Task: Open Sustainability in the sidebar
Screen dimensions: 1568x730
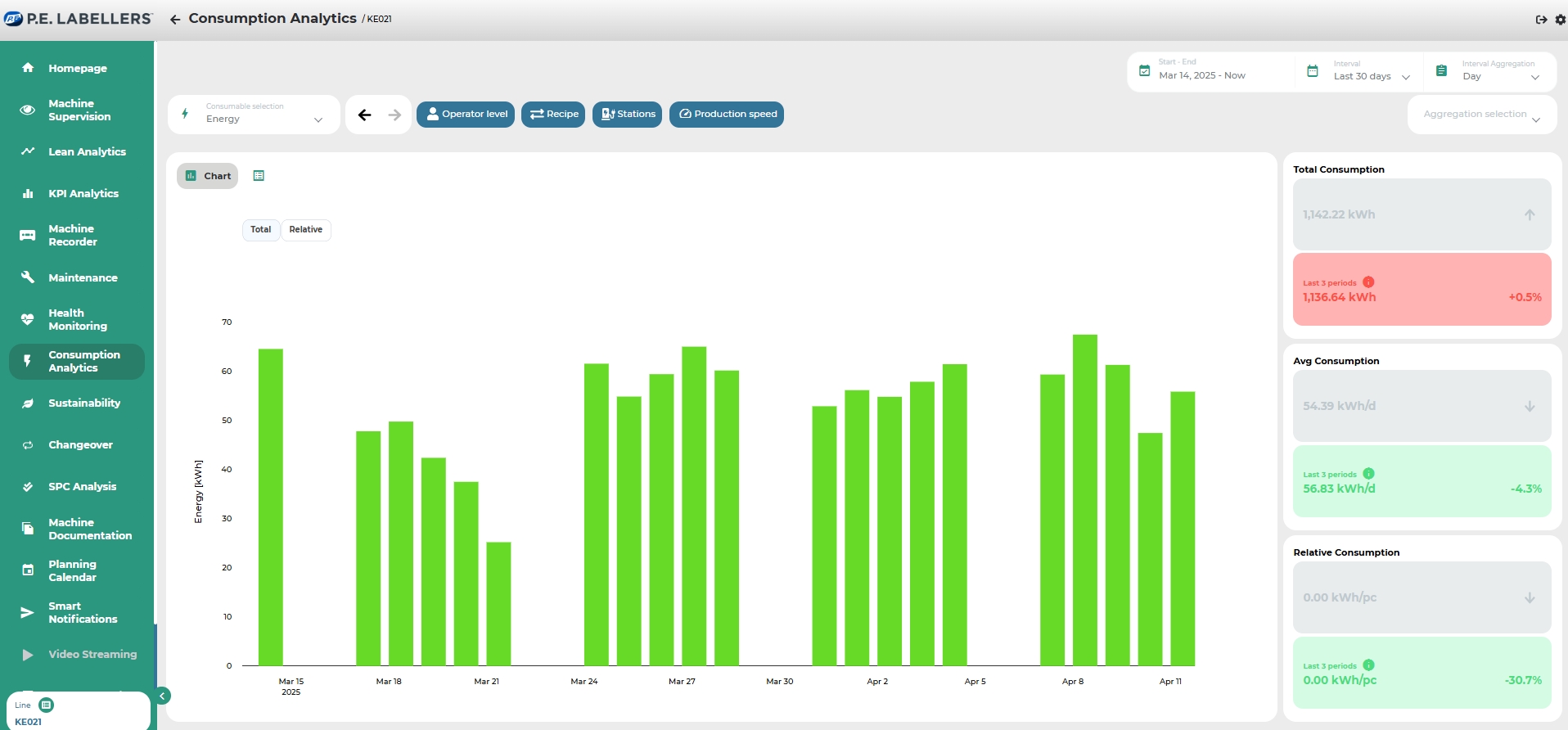Action: click(83, 403)
